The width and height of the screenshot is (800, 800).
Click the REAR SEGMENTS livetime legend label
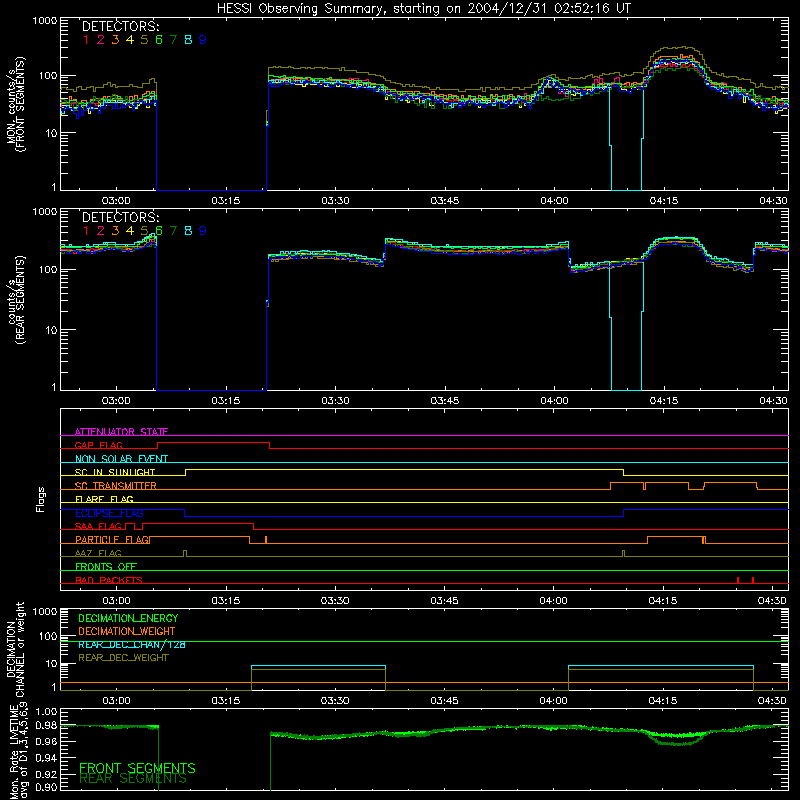133,779
